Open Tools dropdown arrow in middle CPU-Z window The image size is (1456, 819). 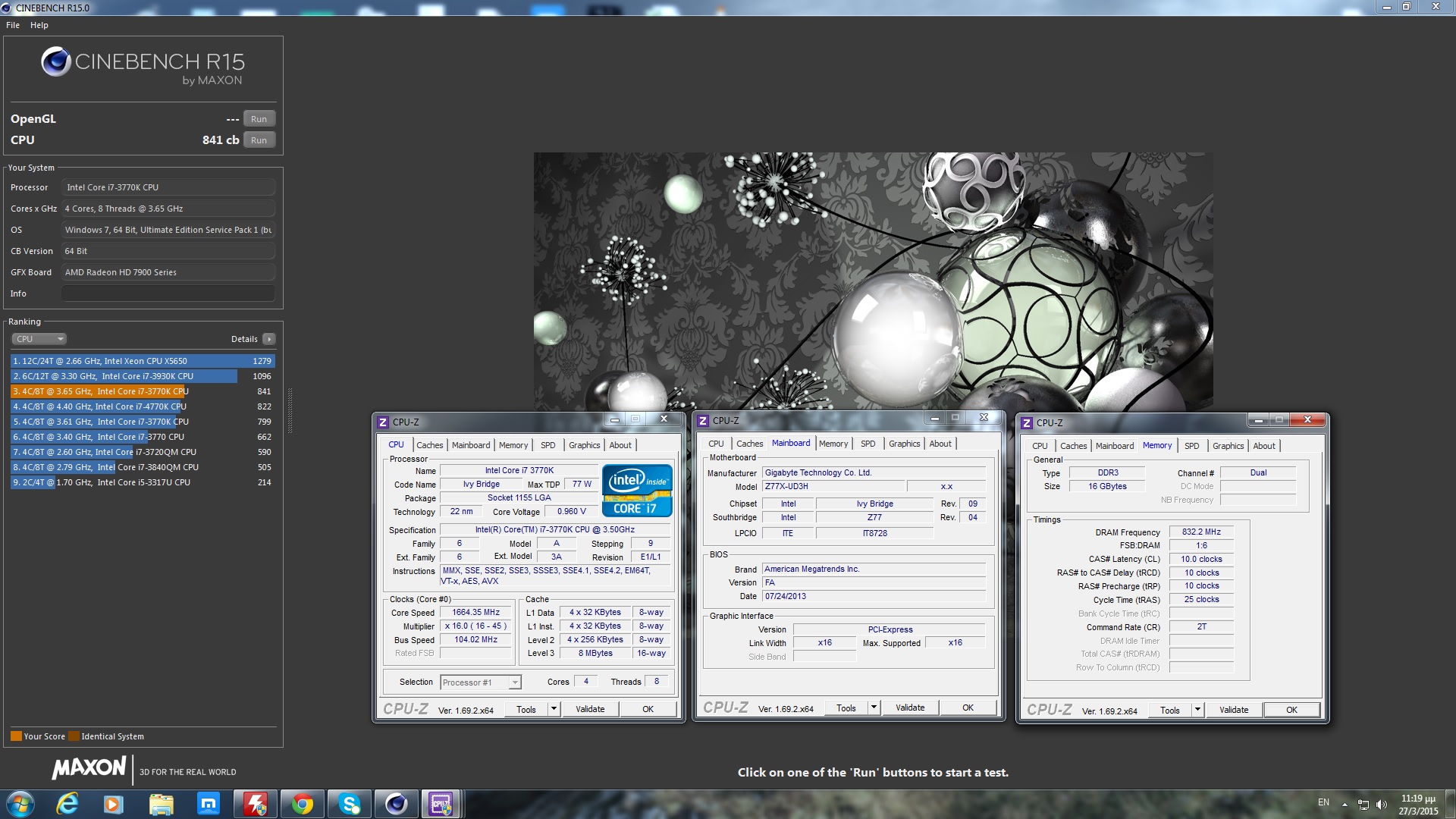874,708
